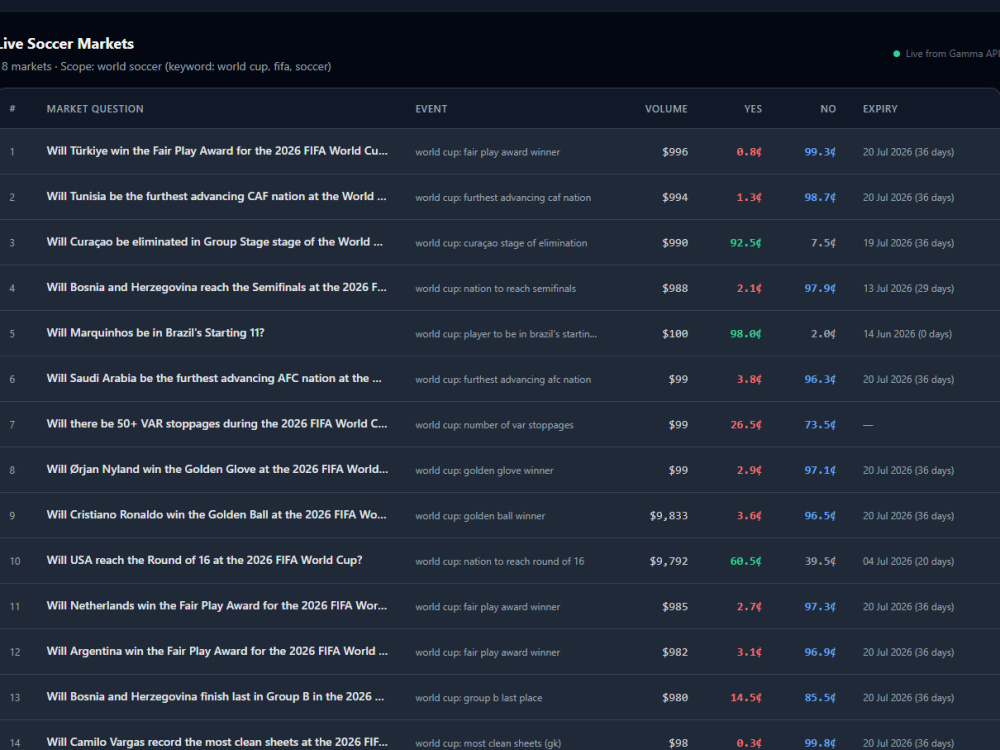The height and width of the screenshot is (750, 1000).
Task: Click the 'nation to reach semifinals' event
Action: pos(496,288)
